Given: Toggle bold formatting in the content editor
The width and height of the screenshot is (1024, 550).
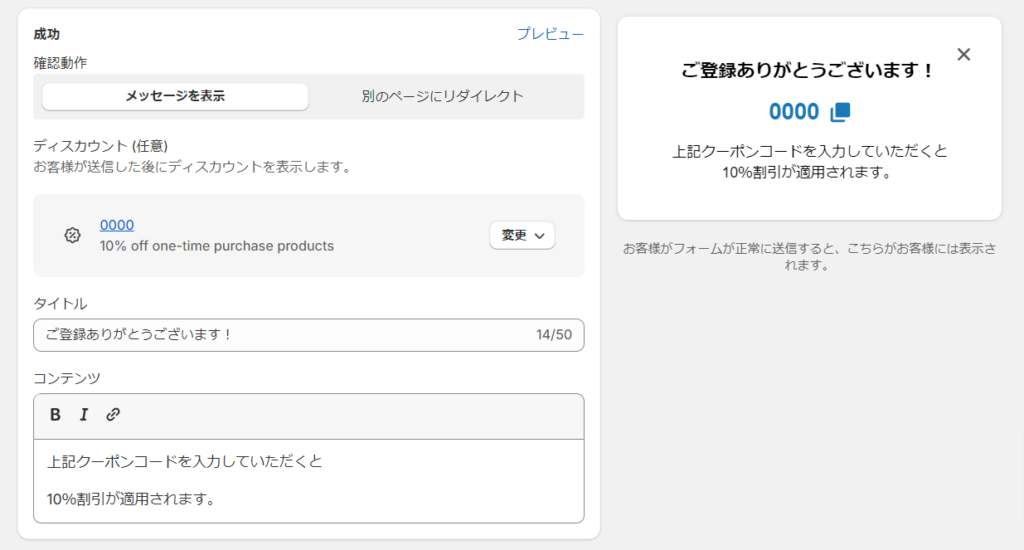Looking at the screenshot, I should click(56, 415).
